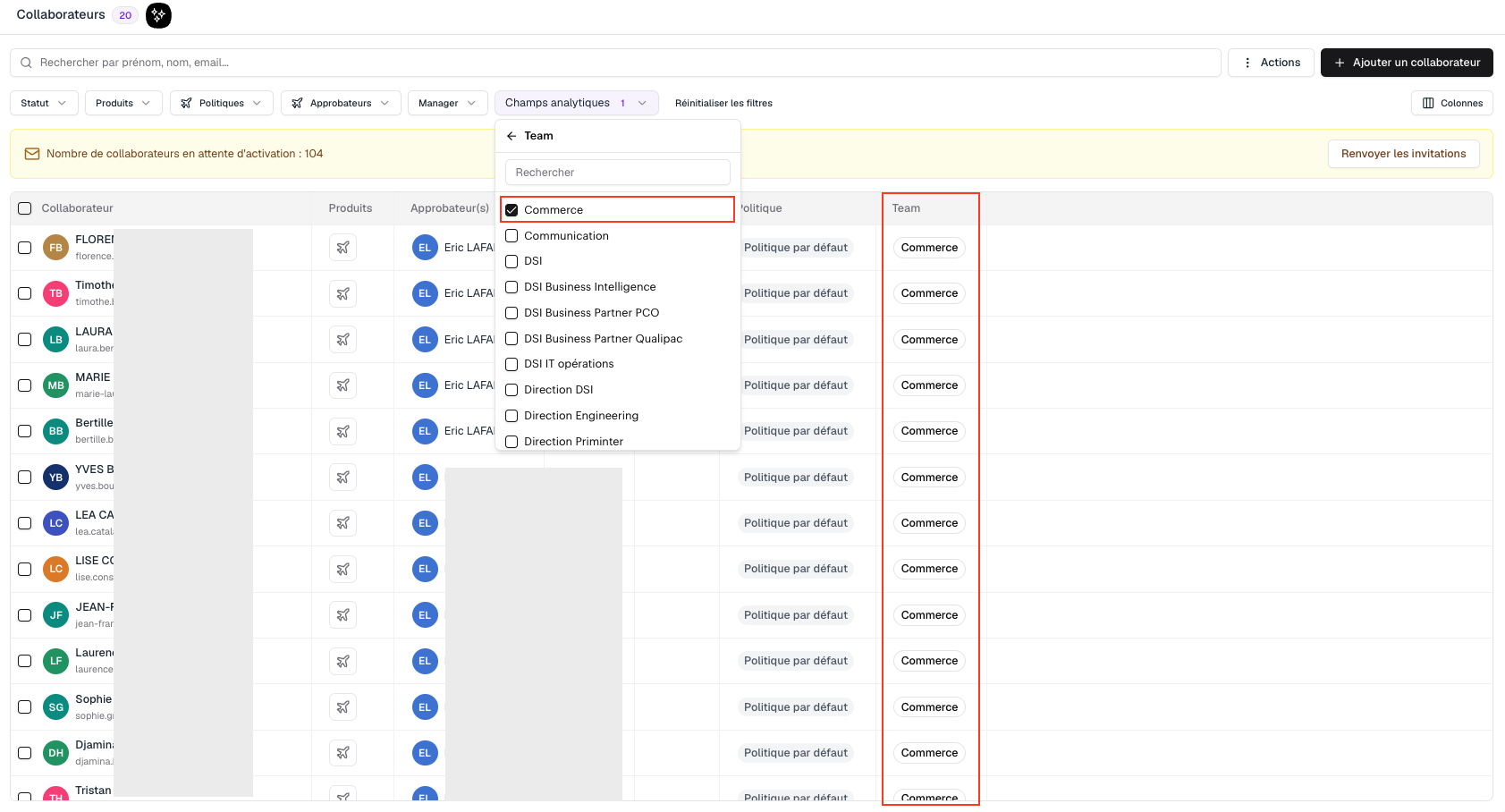The image size is (1505, 812).
Task: Click the search magnifier icon
Action: point(26,63)
